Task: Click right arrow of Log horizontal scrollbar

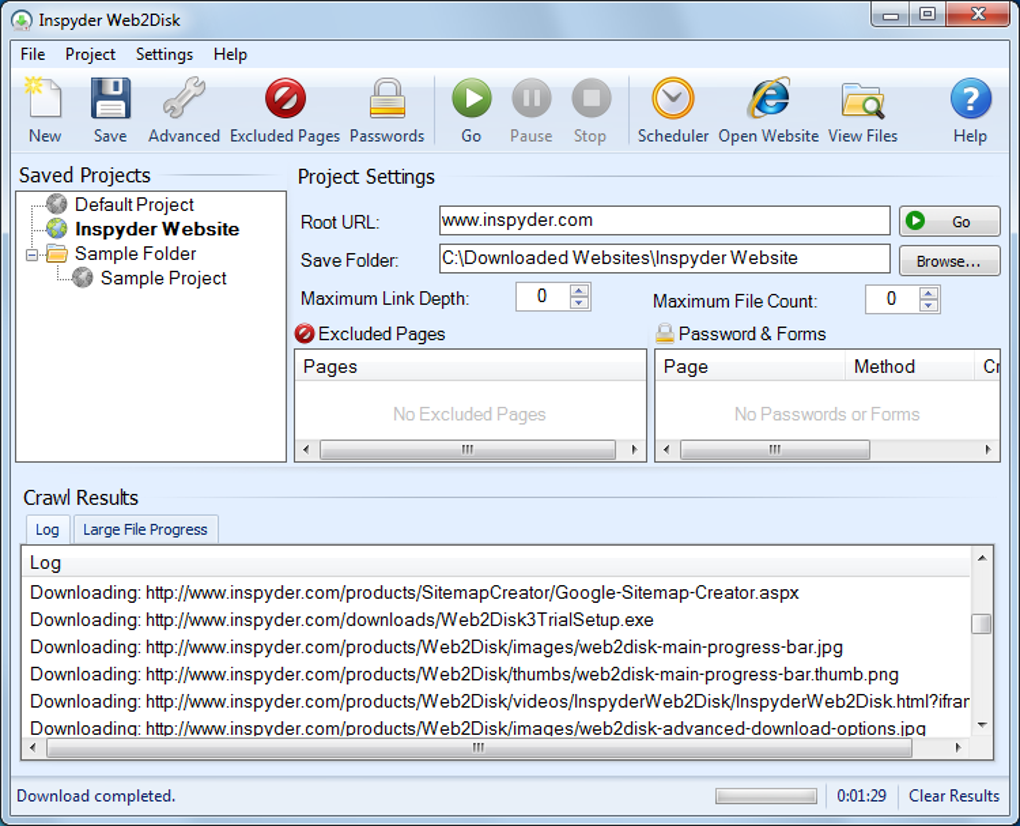Action: point(958,748)
